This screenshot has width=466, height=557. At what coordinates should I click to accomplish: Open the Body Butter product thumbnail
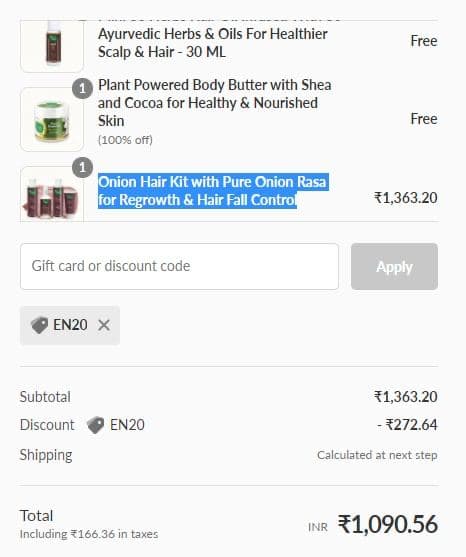click(x=52, y=119)
